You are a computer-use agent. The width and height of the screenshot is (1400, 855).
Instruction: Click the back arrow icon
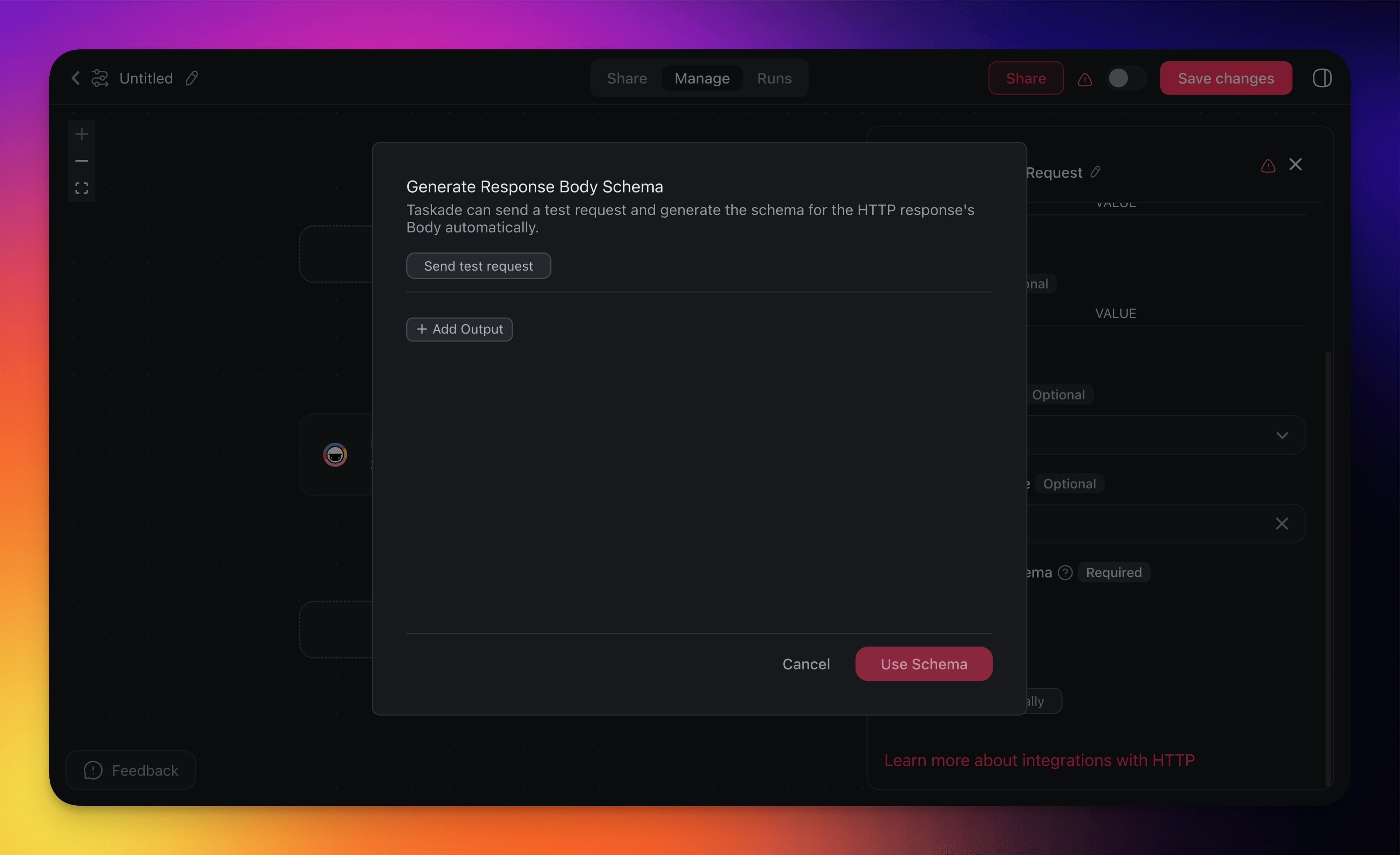[x=75, y=78]
